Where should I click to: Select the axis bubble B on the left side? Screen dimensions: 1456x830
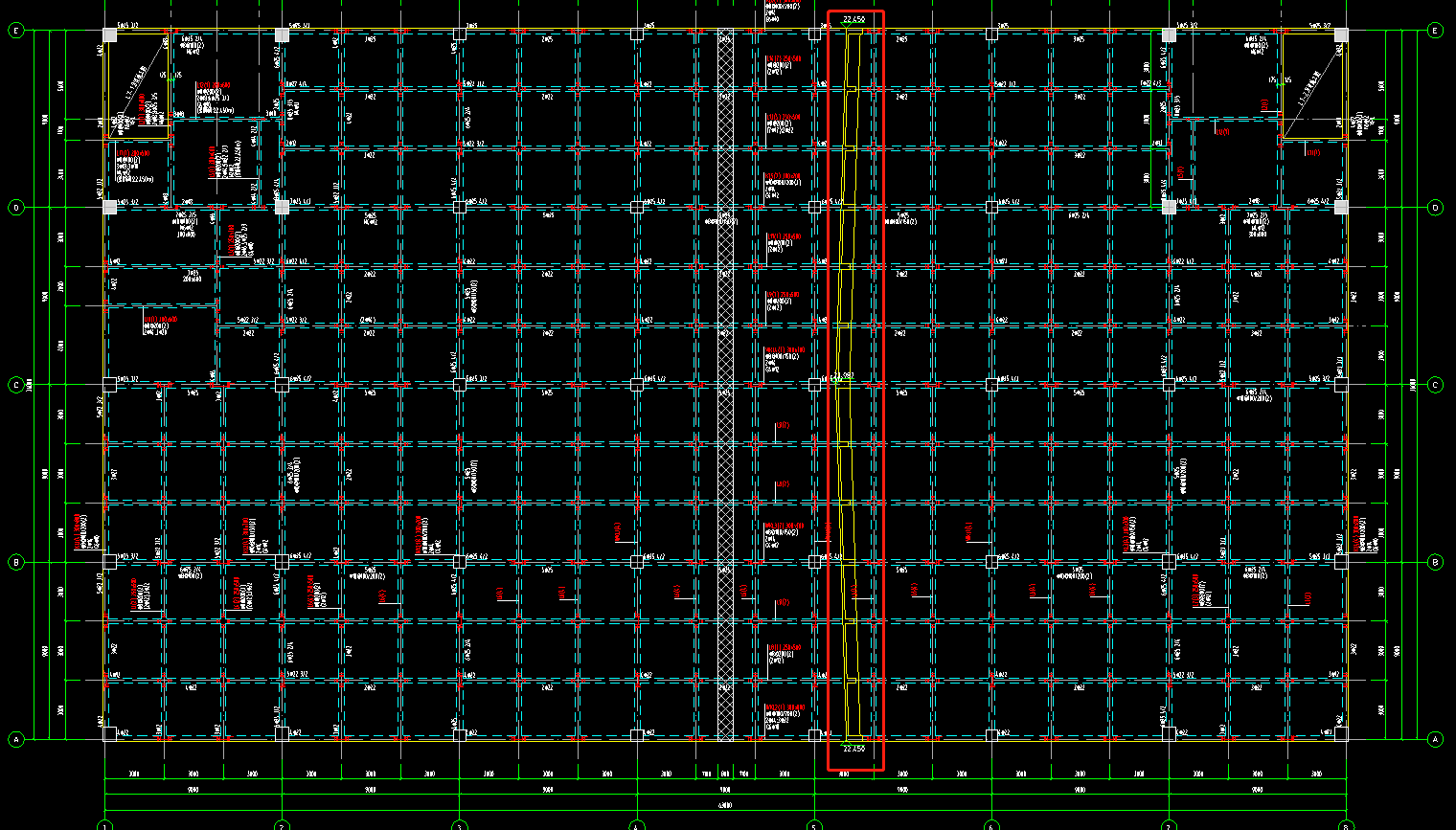[x=15, y=562]
